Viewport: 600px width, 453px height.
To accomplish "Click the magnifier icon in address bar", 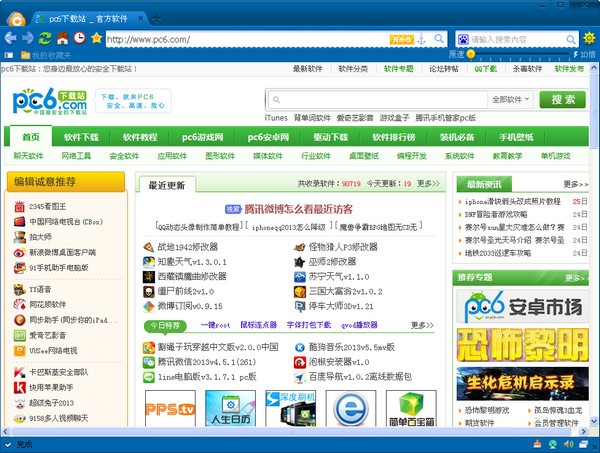I will tap(439, 39).
